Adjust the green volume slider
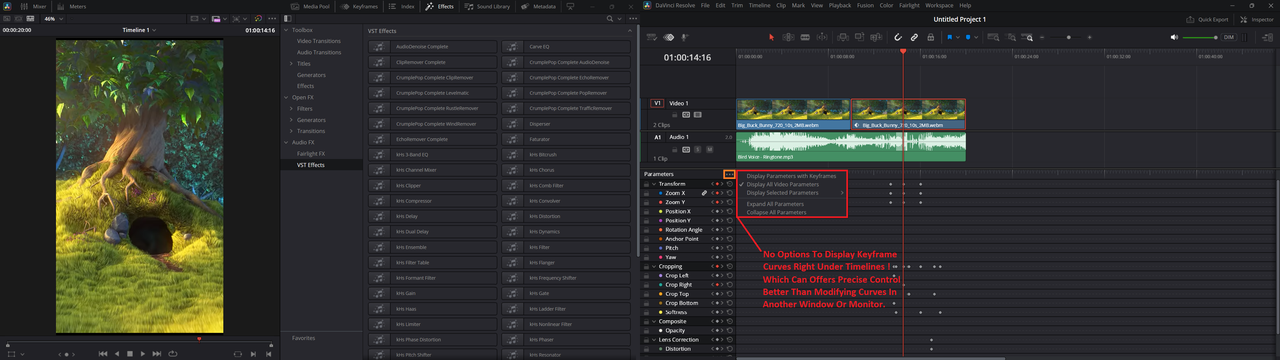Viewport: 1280px width, 360px height. pyautogui.click(x=1200, y=37)
